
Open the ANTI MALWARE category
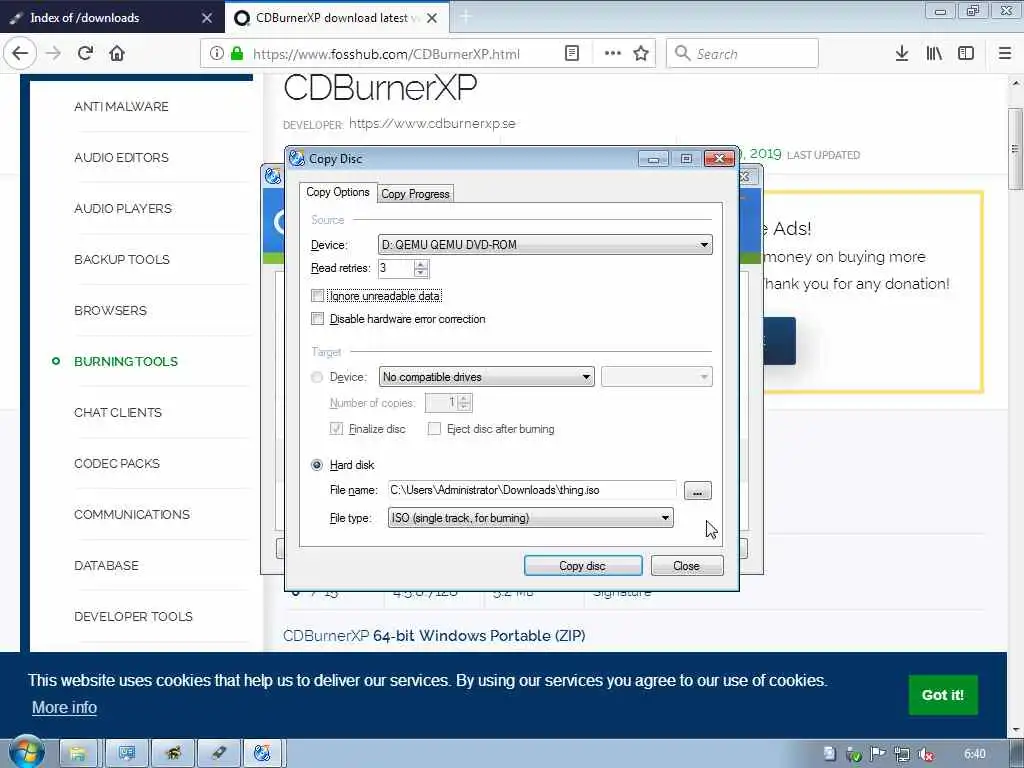(121, 106)
